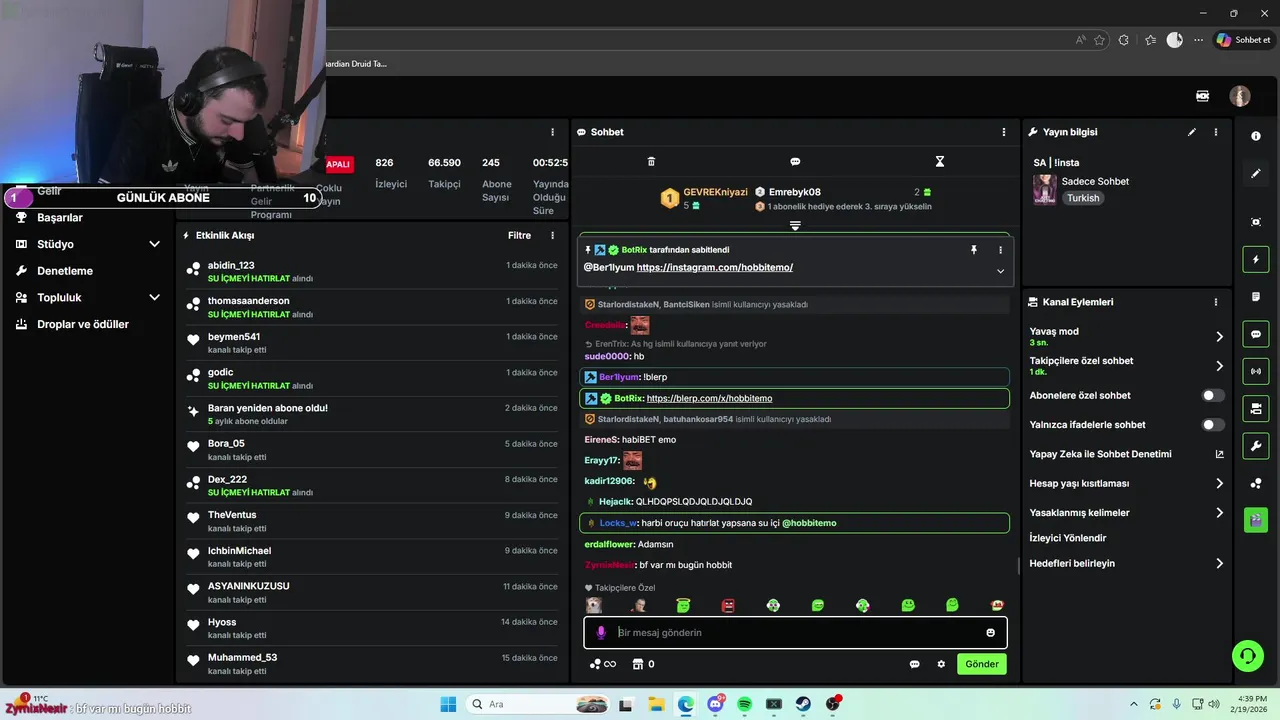Click the info icon in right sidebar

click(1256, 136)
